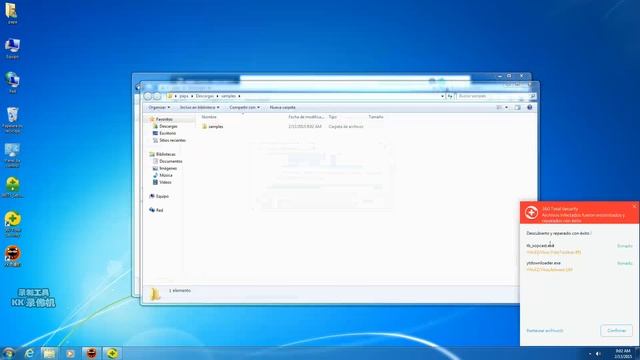
Task: Refresh the Explorer folder view
Action: pos(450,96)
